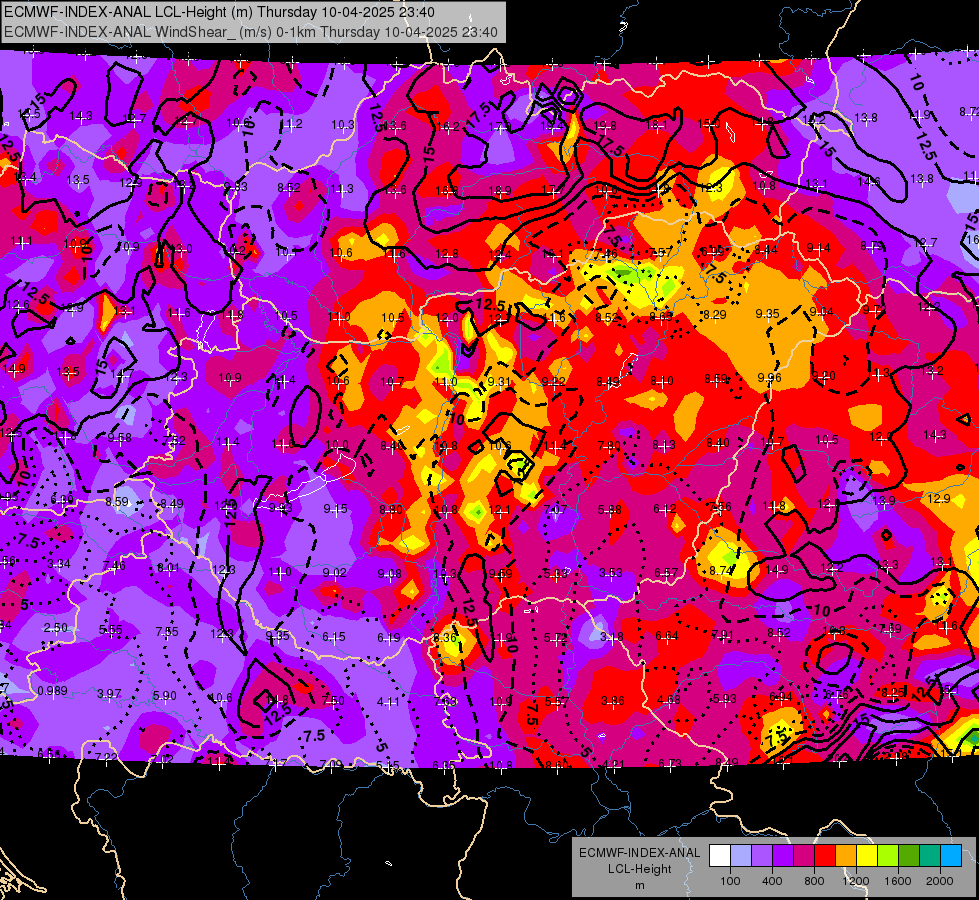The width and height of the screenshot is (979, 900).
Task: Click the wind shear value '0.989'
Action: pos(52,691)
